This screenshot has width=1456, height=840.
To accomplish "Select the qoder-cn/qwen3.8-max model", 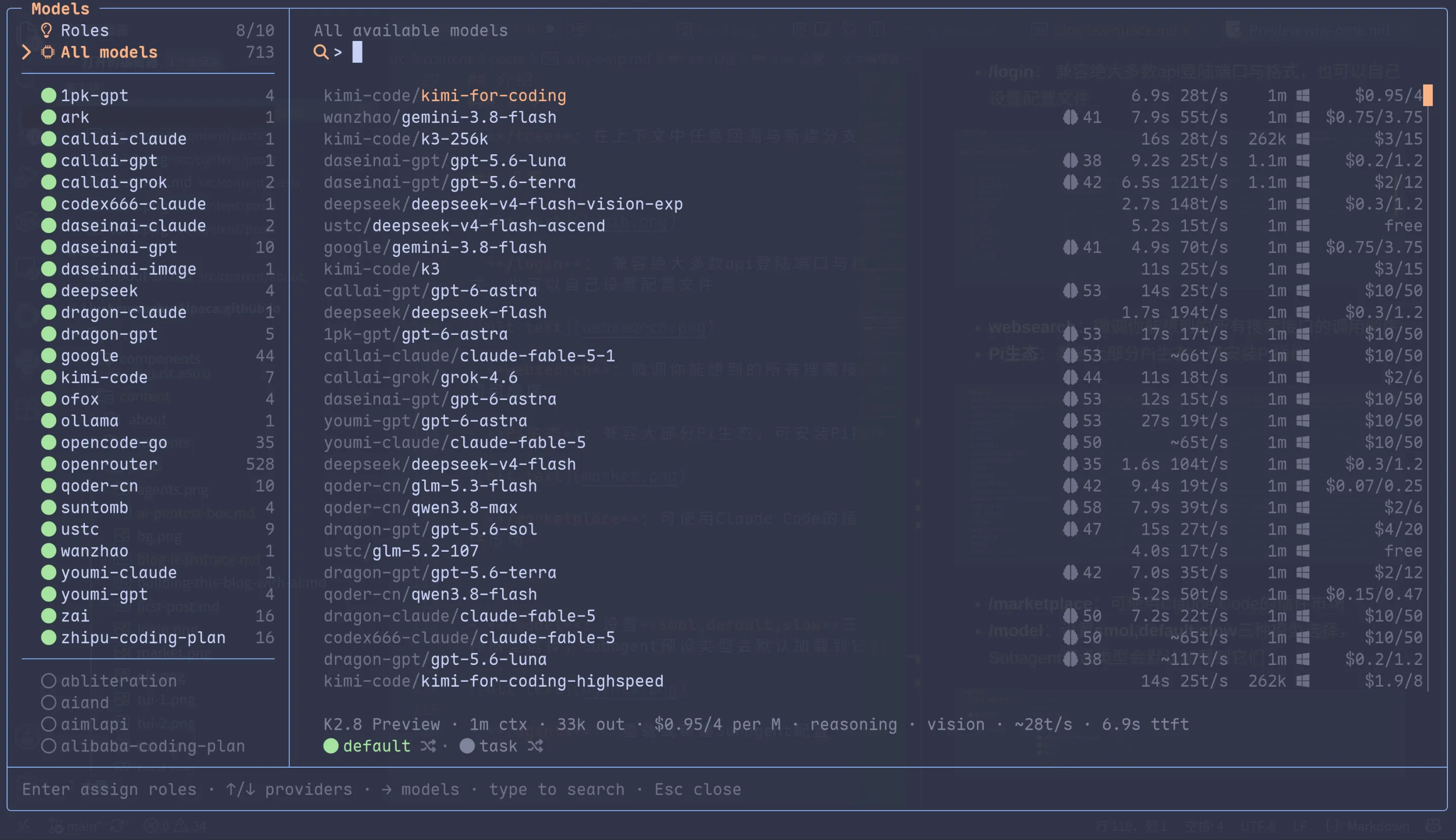I will (x=873, y=507).
